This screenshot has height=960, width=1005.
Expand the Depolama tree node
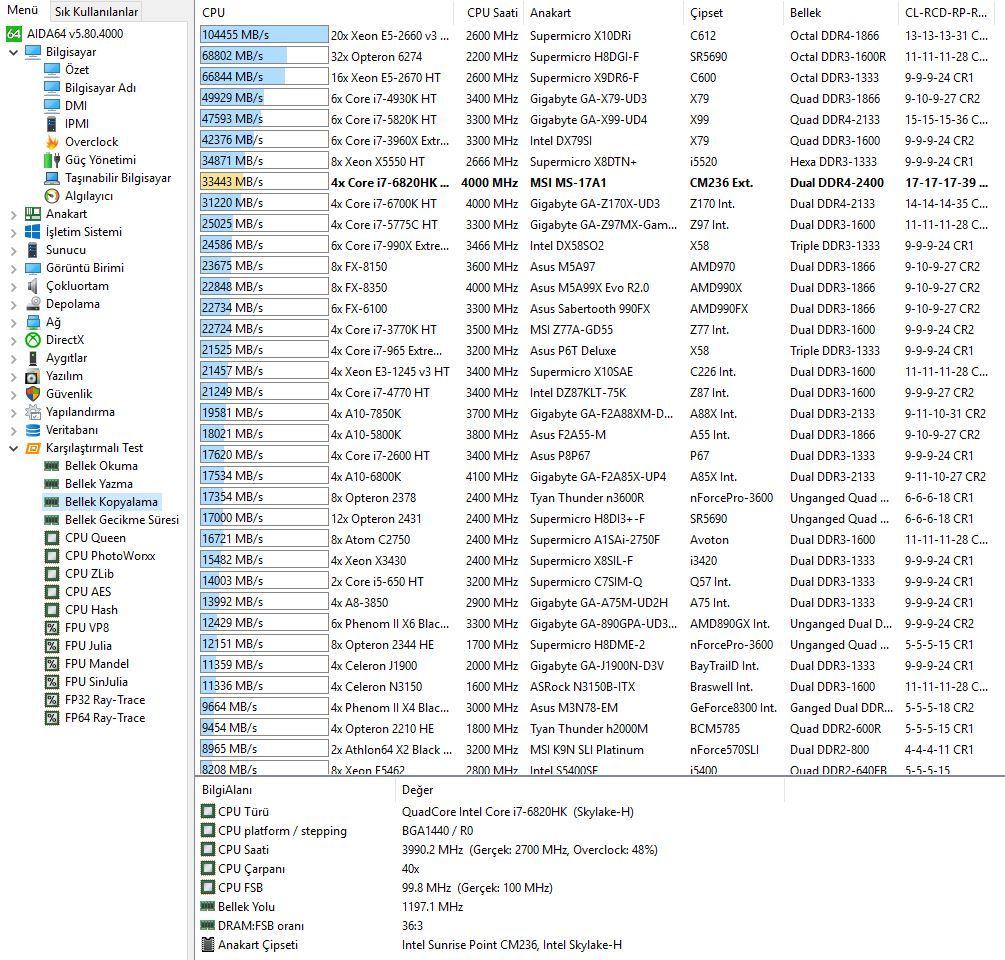click(x=13, y=304)
